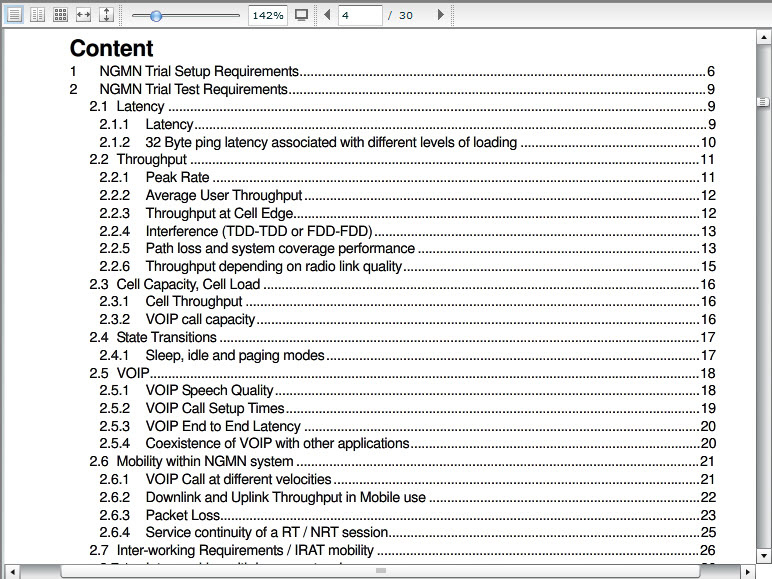Switch to two-page book view
Viewport: 772px width, 579px height.
coord(37,15)
